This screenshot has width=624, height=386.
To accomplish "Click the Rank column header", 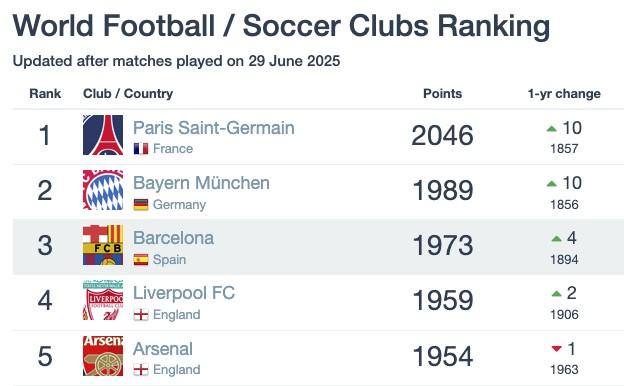I will click(45, 94).
